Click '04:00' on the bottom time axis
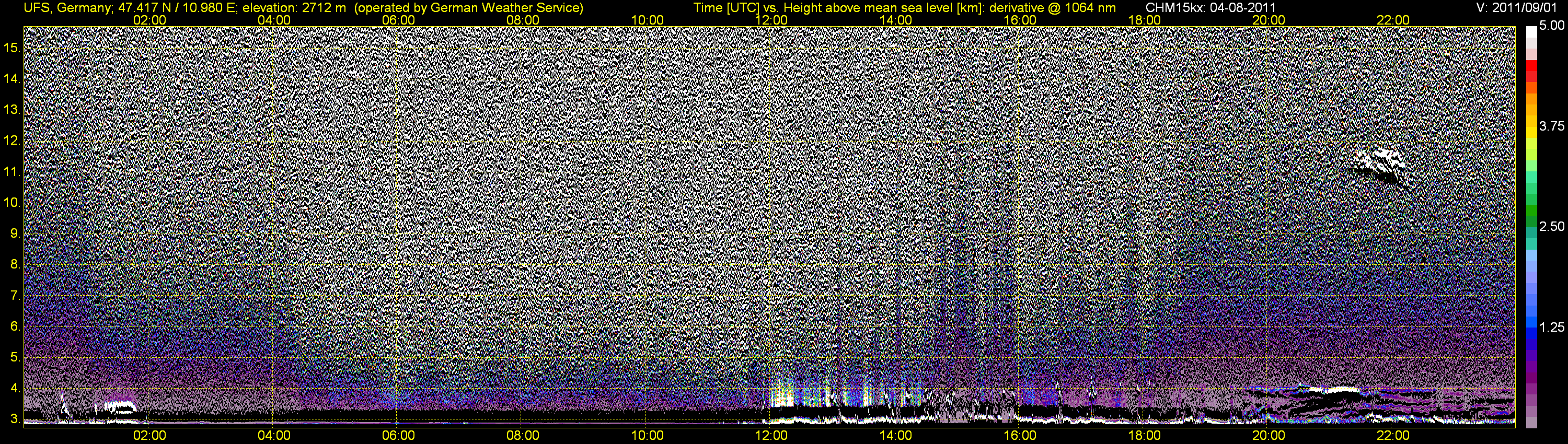 tap(274, 436)
